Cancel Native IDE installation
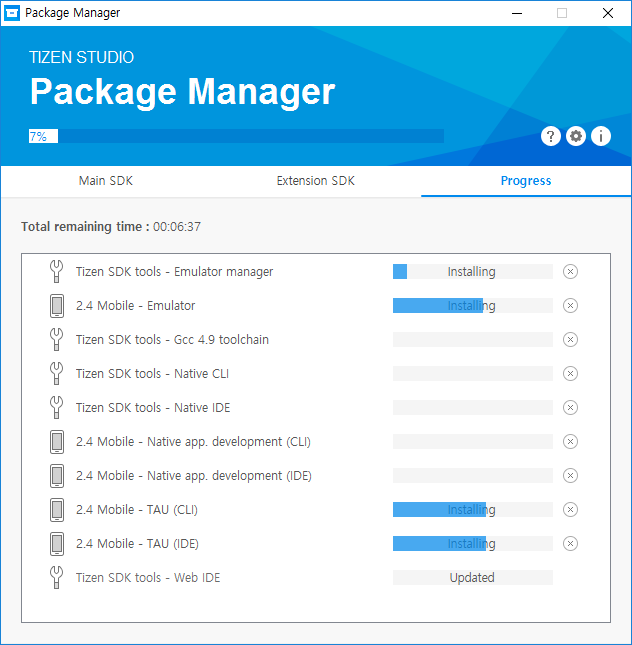Screen dimensions: 632x645 [x=570, y=408]
